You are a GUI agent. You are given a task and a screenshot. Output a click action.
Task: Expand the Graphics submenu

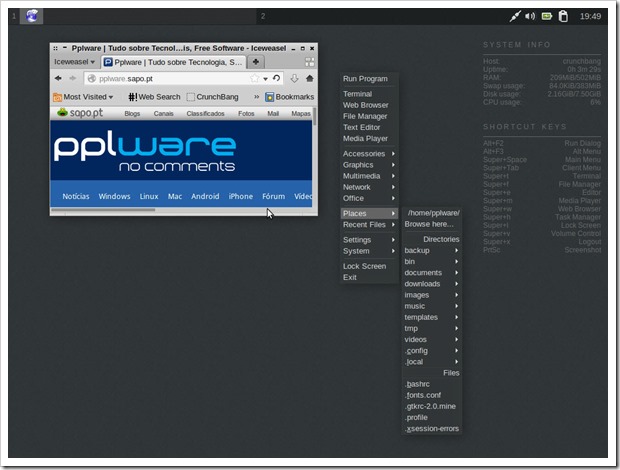(x=369, y=165)
